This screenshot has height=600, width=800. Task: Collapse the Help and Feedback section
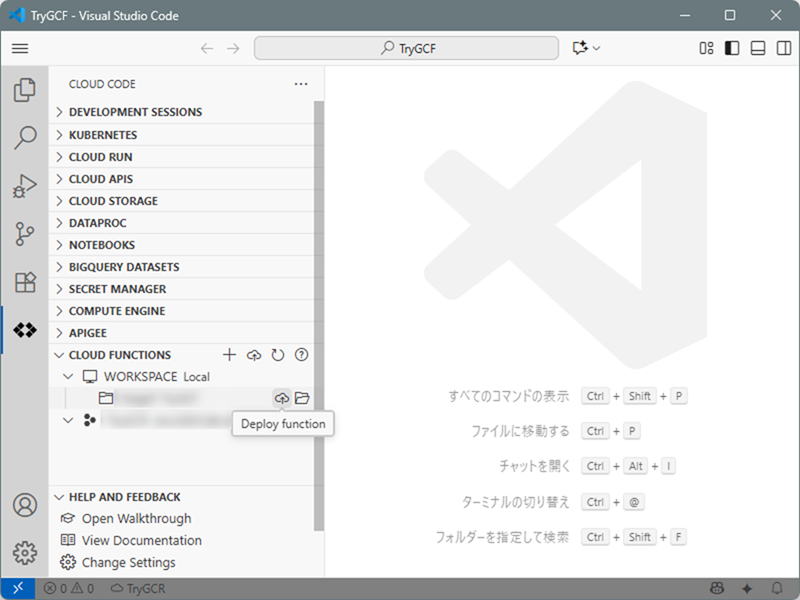click(181, 497)
